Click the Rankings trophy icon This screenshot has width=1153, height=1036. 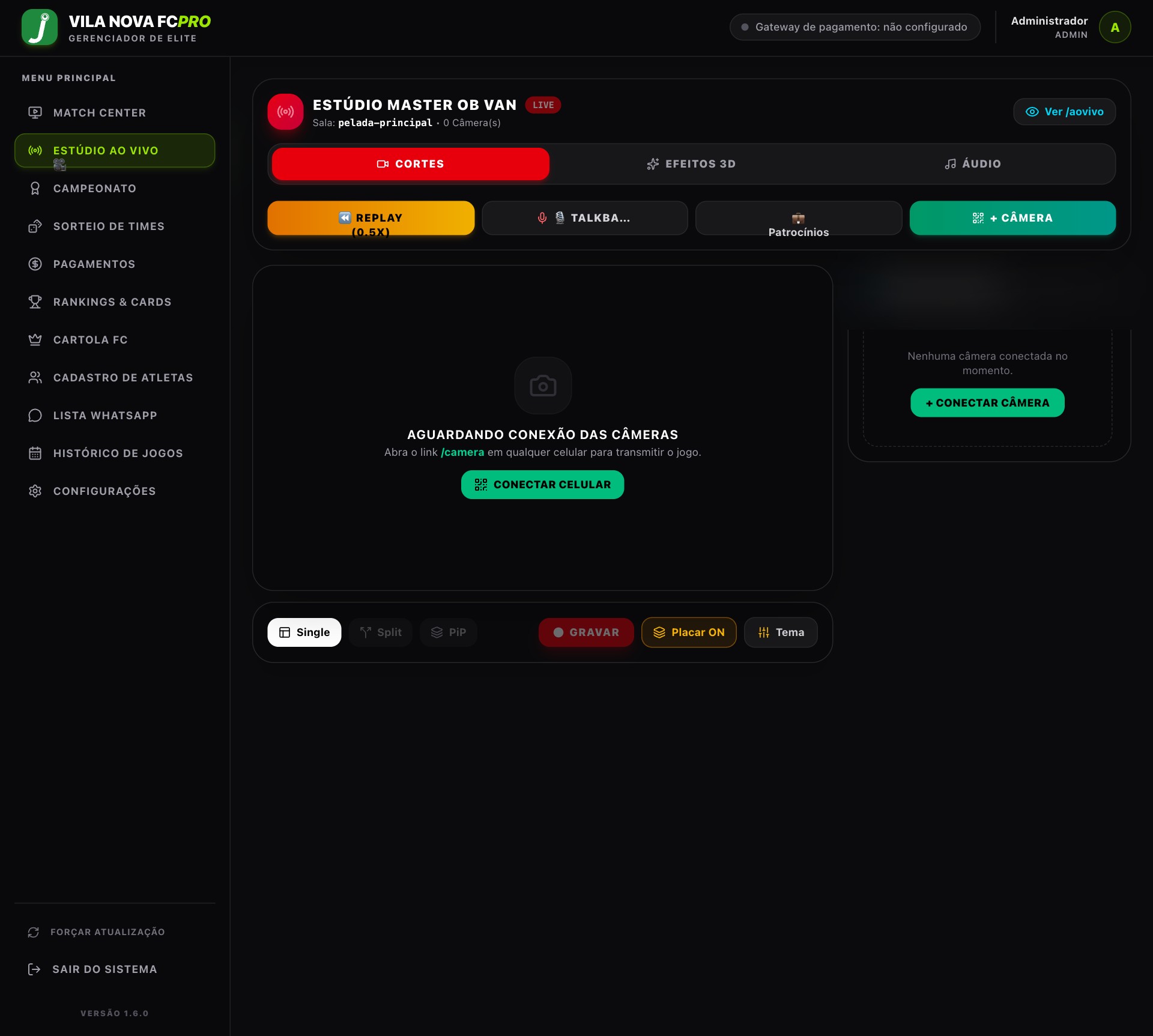[35, 302]
